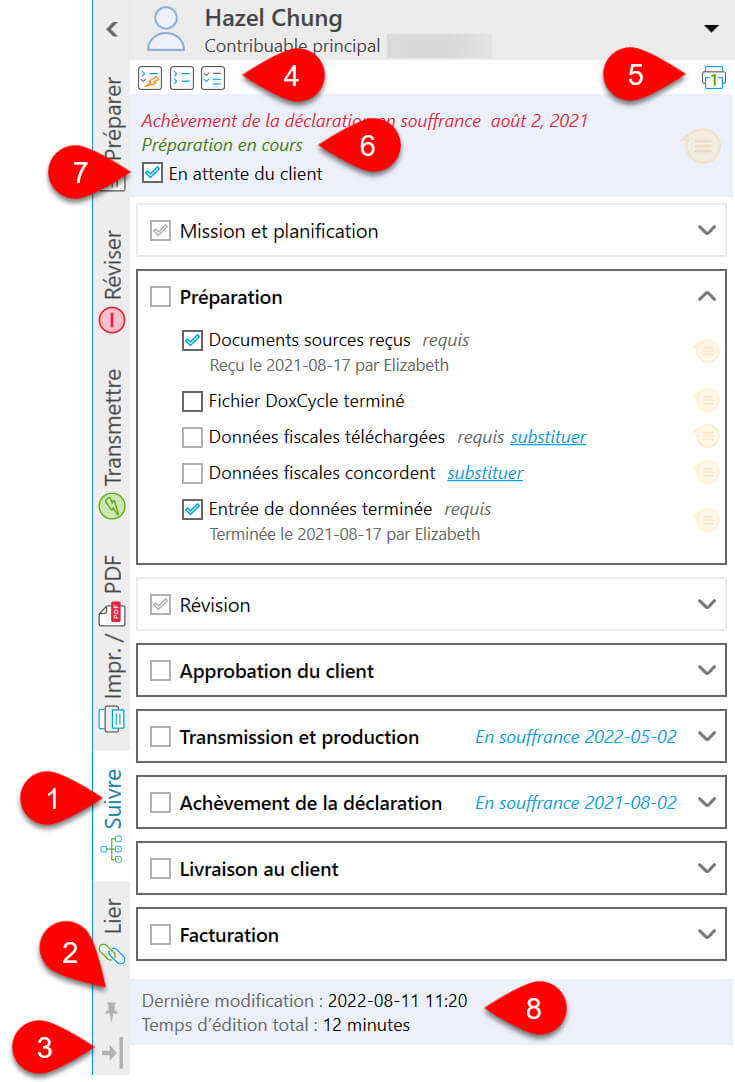The height and width of the screenshot is (1082, 735).
Task: Select the Suivre tab
Action: click(112, 816)
